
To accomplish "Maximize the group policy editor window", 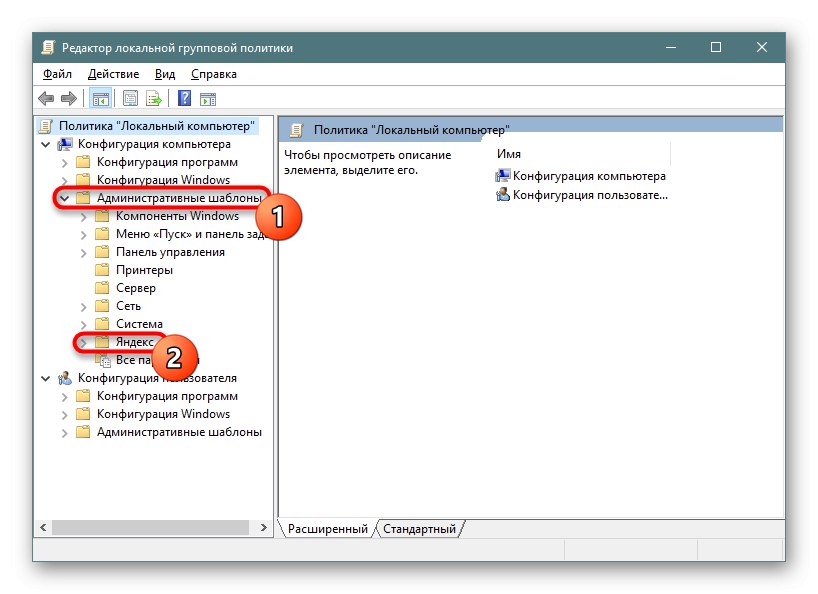I will coord(716,47).
